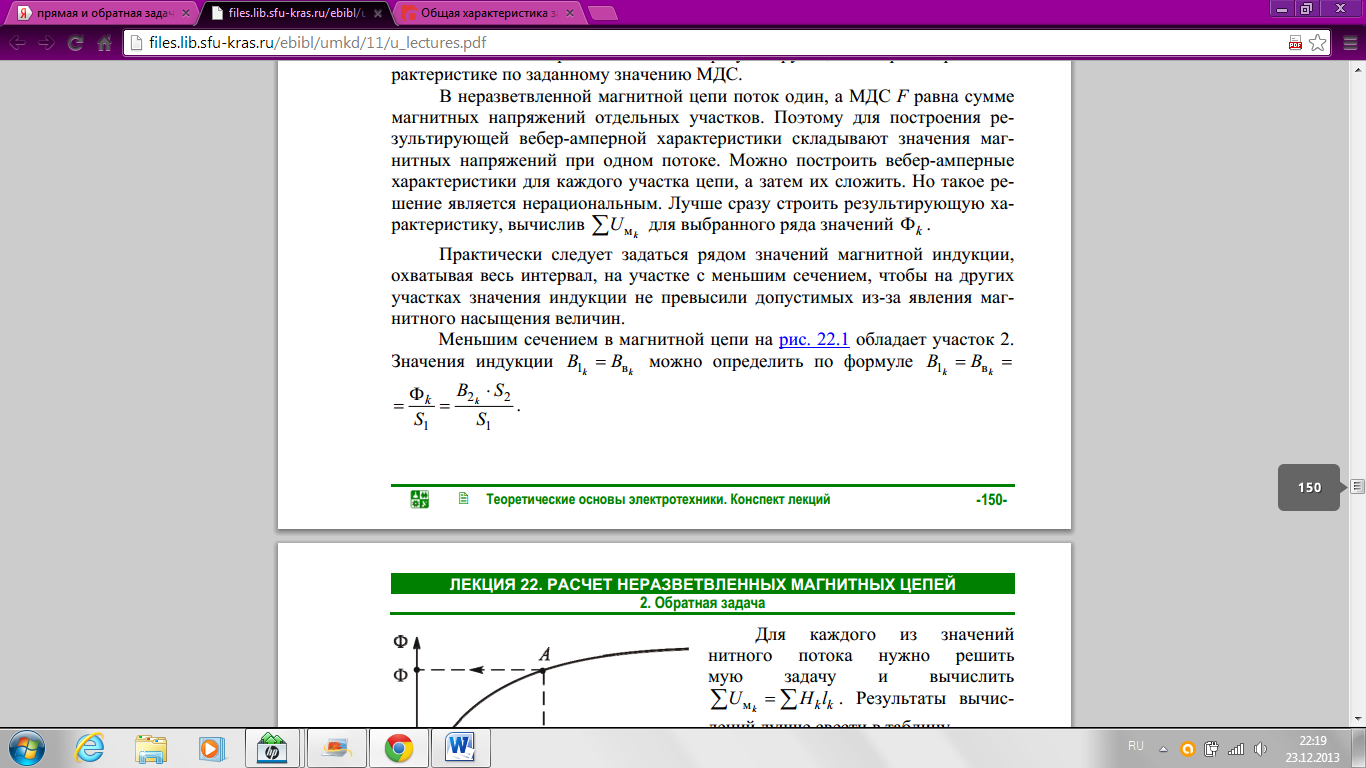
Task: Open the power/battery tray icon
Action: click(1211, 748)
